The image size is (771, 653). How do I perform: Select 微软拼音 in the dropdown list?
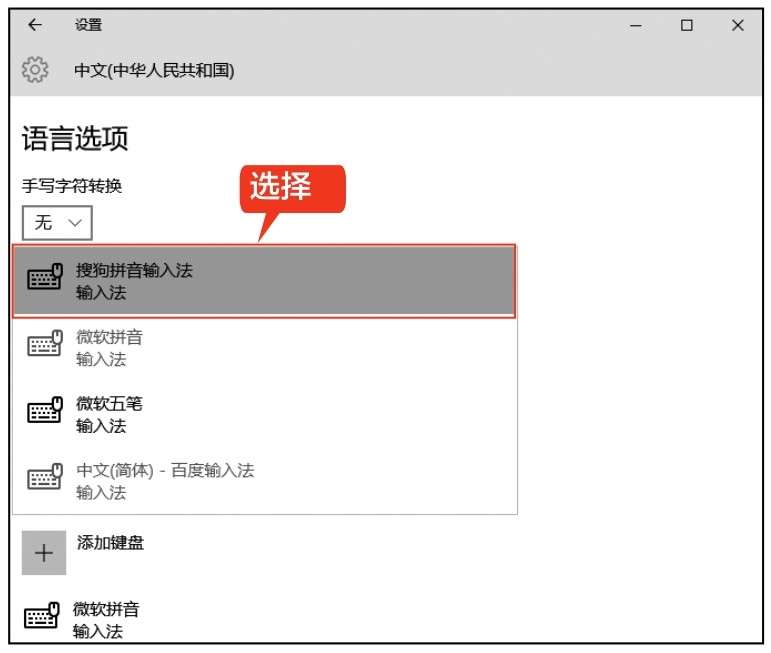[x=264, y=348]
